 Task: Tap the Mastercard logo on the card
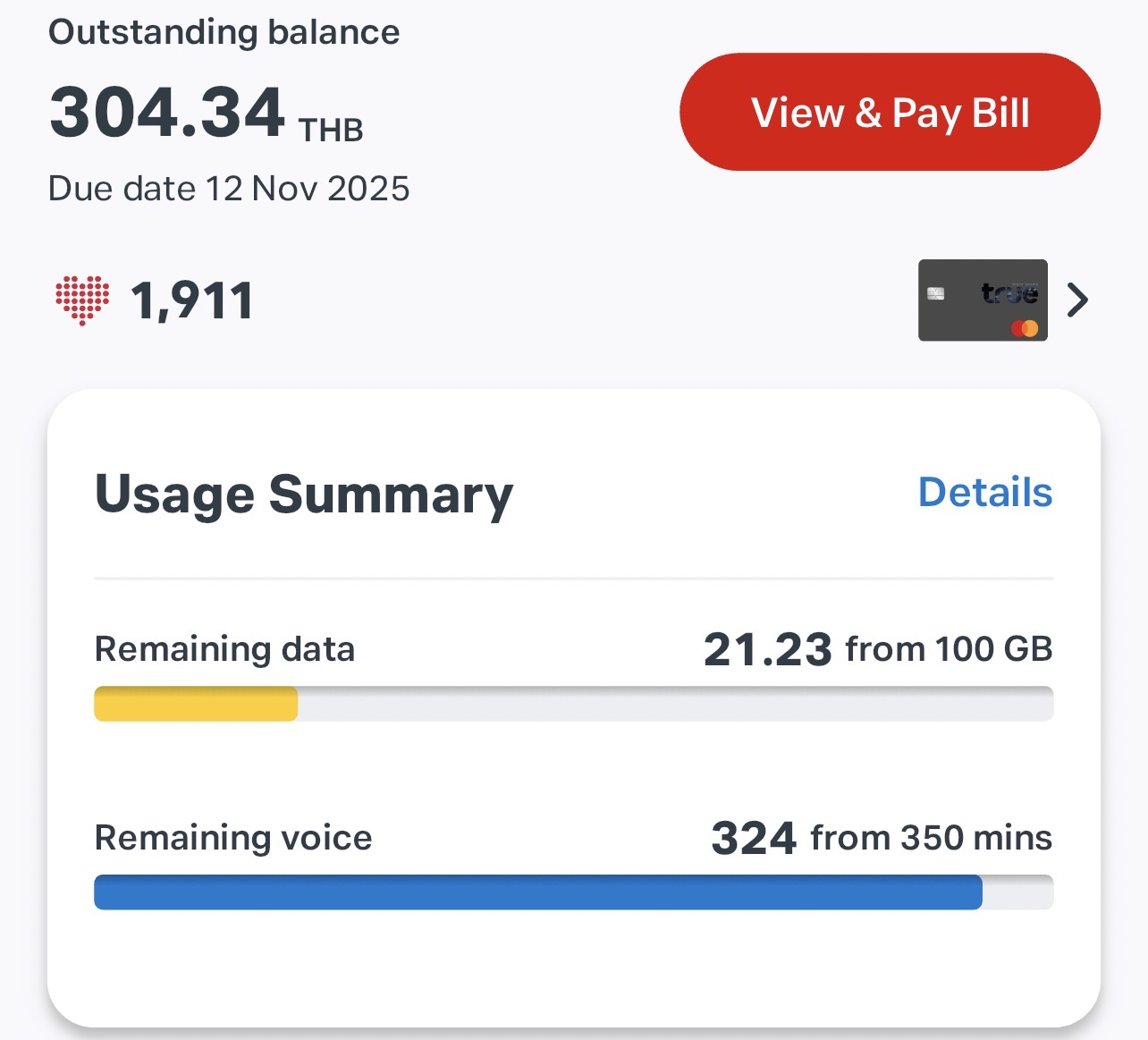tap(1025, 328)
